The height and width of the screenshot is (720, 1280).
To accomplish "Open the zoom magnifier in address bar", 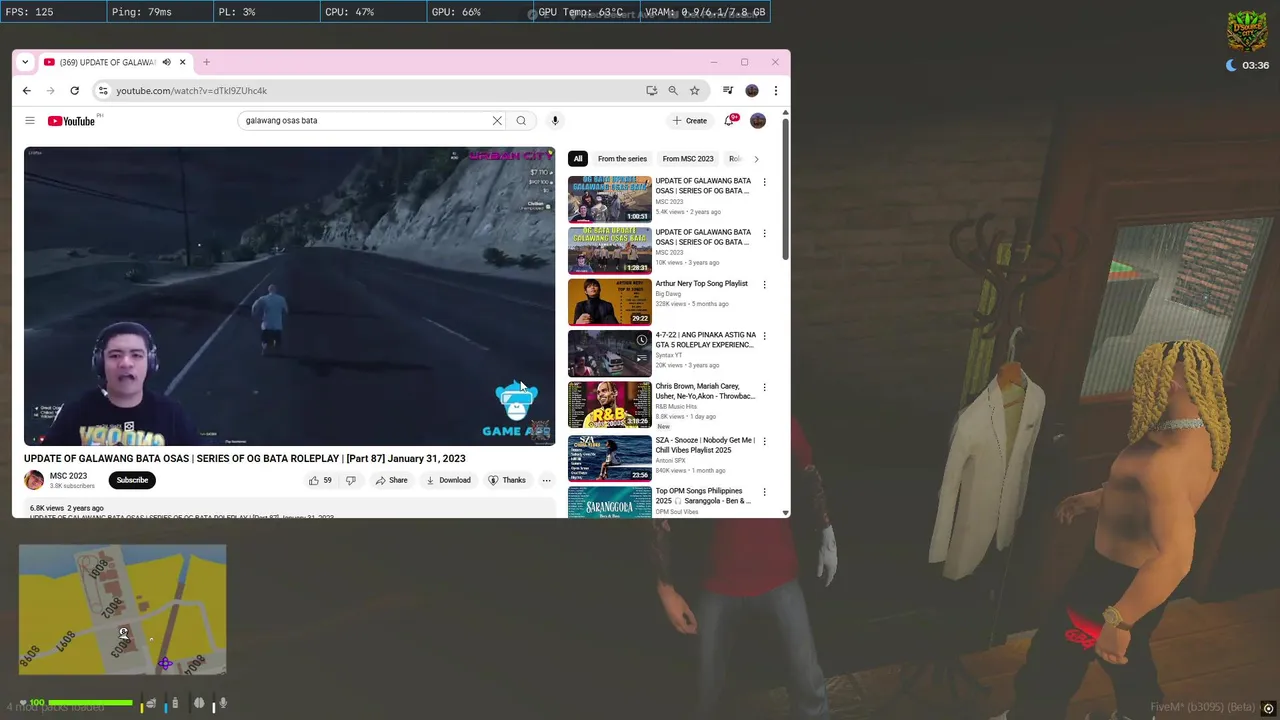I will pyautogui.click(x=673, y=90).
